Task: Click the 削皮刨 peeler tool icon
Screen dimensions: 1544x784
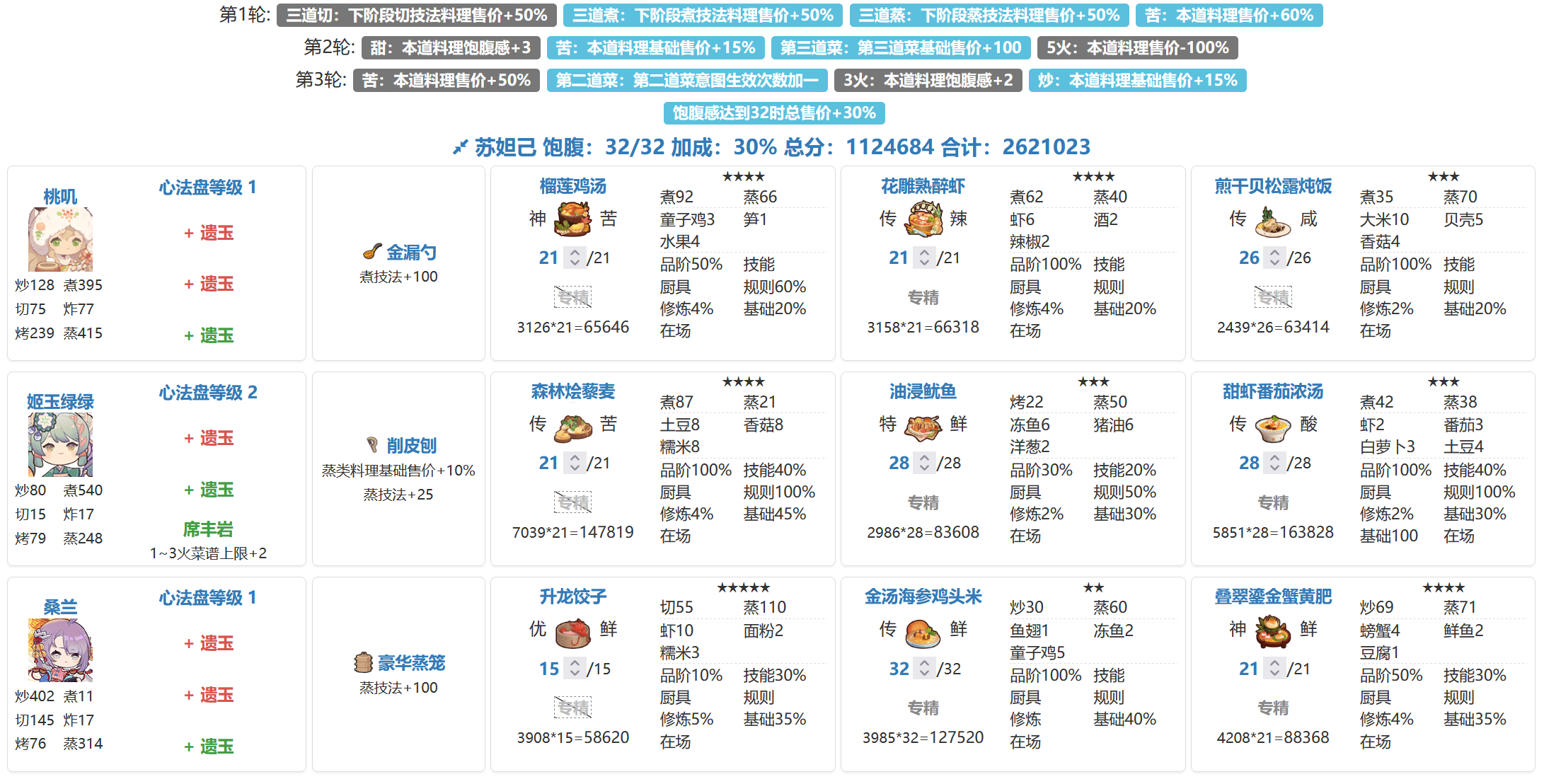Action: (x=372, y=445)
